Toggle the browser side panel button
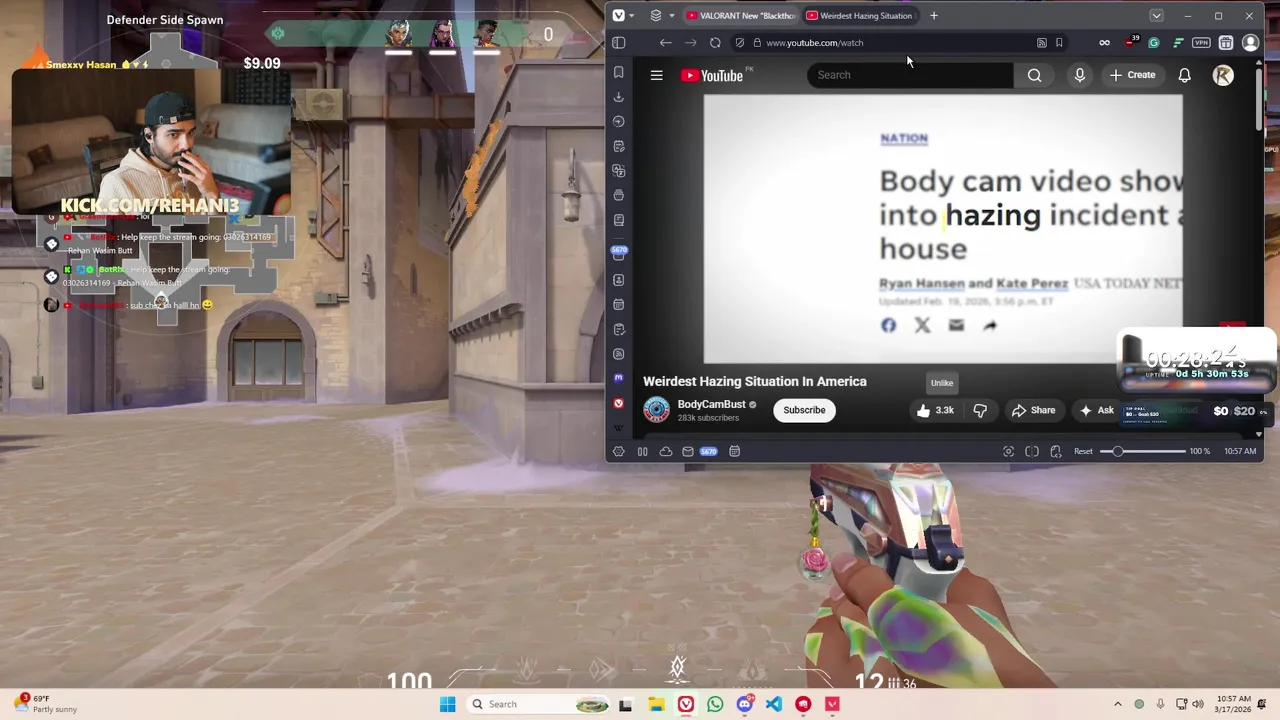Image resolution: width=1280 pixels, height=720 pixels. (618, 43)
